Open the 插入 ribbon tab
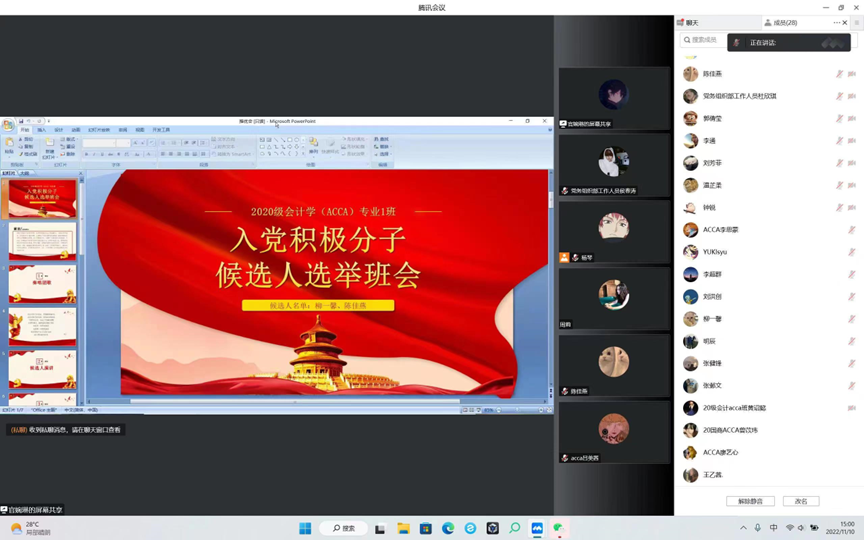The image size is (864, 540). (41, 130)
